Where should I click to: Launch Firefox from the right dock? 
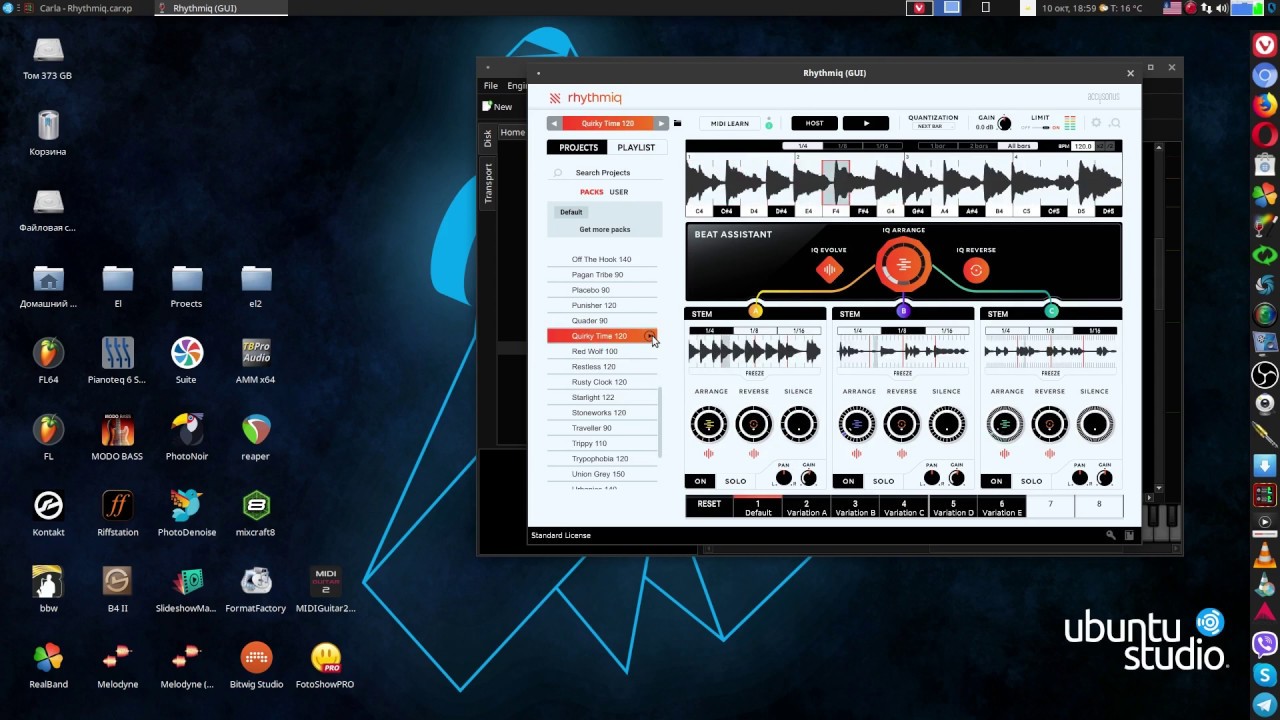pyautogui.click(x=1265, y=104)
